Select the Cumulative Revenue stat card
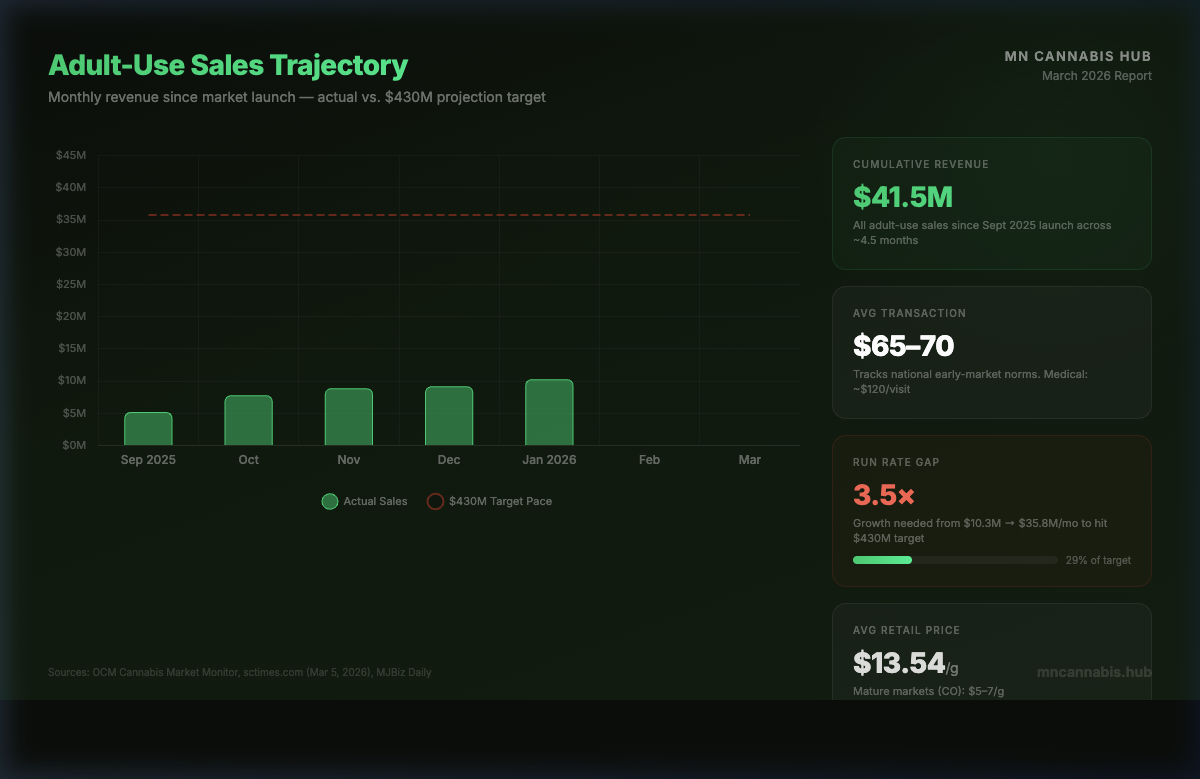Viewport: 1200px width, 779px height. point(992,203)
